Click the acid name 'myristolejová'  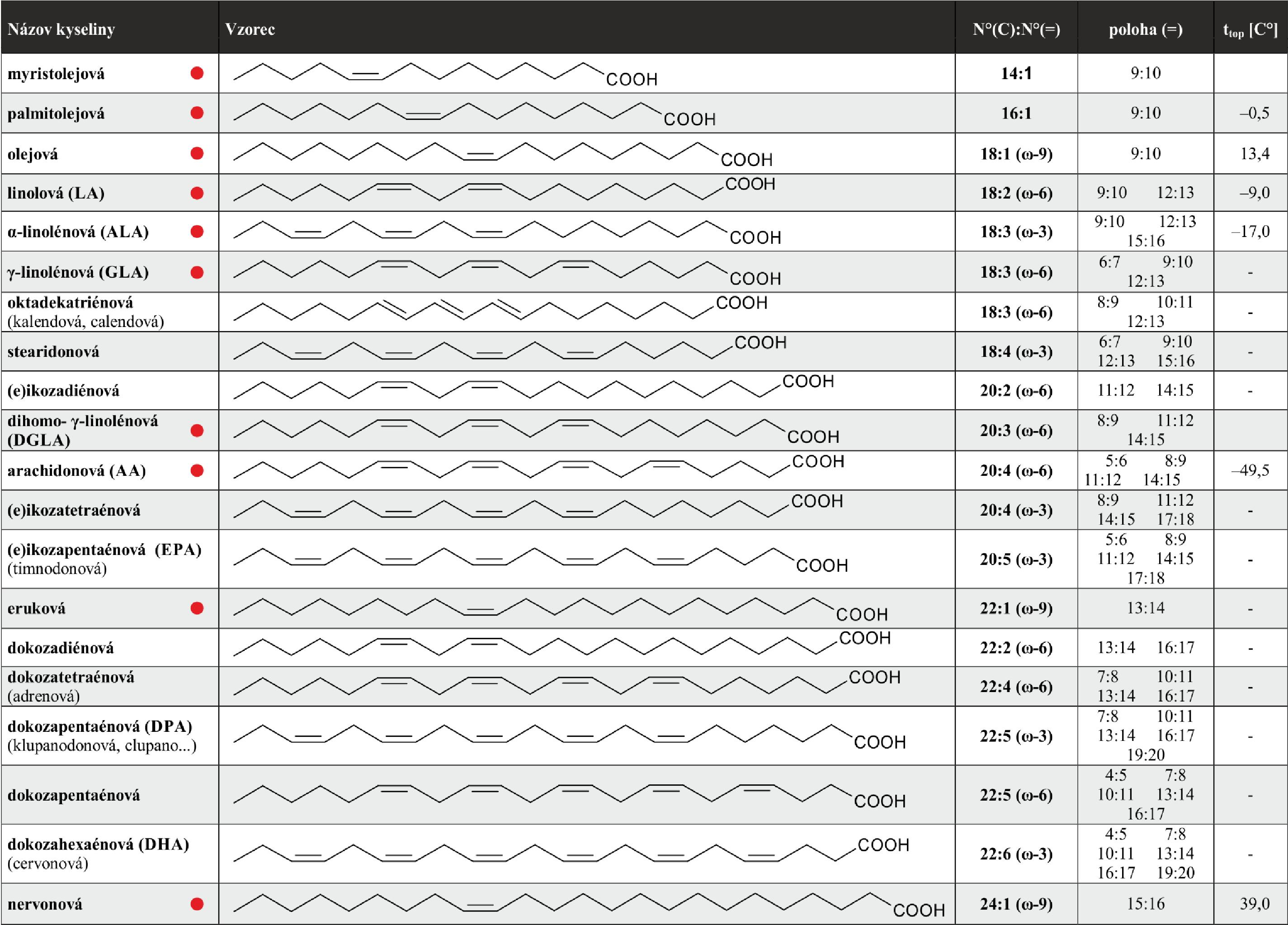click(x=56, y=74)
